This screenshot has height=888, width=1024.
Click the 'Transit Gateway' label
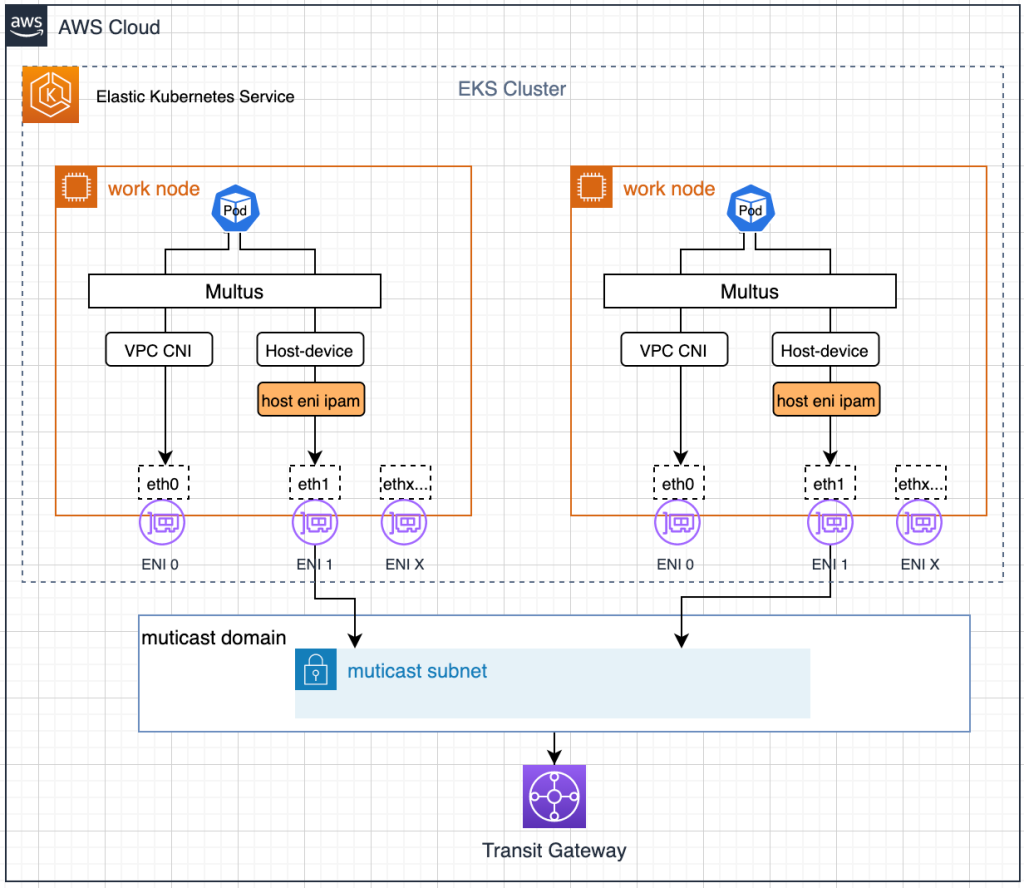click(x=554, y=850)
